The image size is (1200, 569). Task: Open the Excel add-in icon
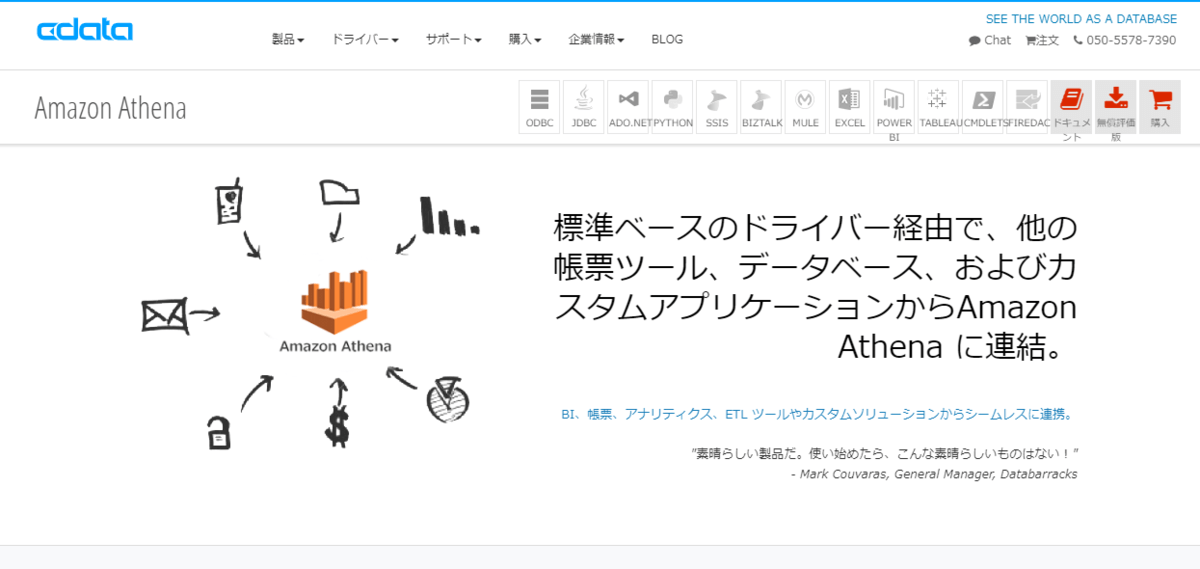(849, 107)
